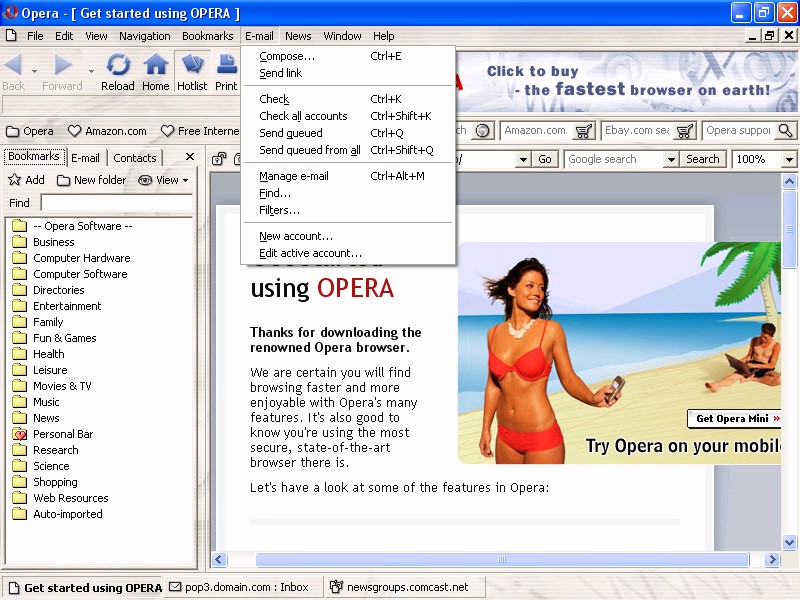Switch to the E-mail hotlist tab

(85, 158)
